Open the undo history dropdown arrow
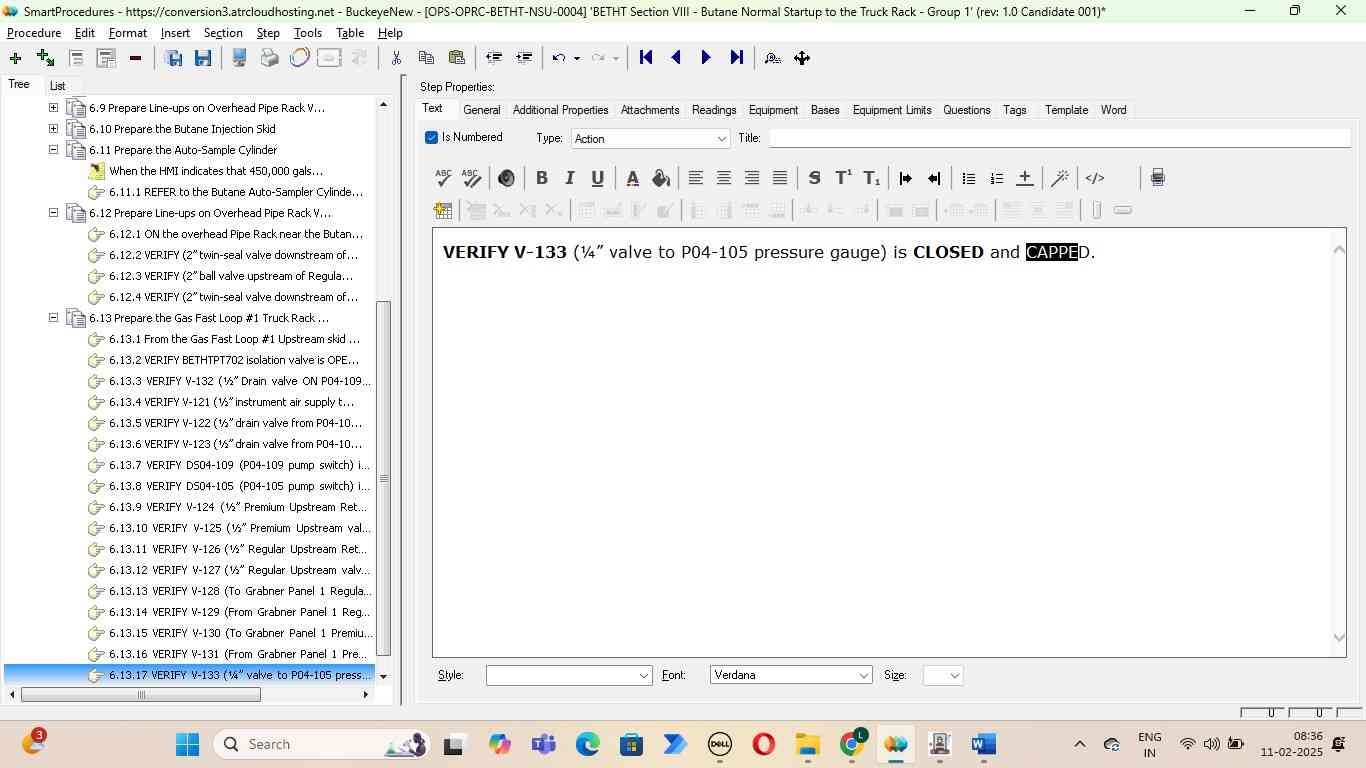The height and width of the screenshot is (768, 1366). click(x=577, y=58)
